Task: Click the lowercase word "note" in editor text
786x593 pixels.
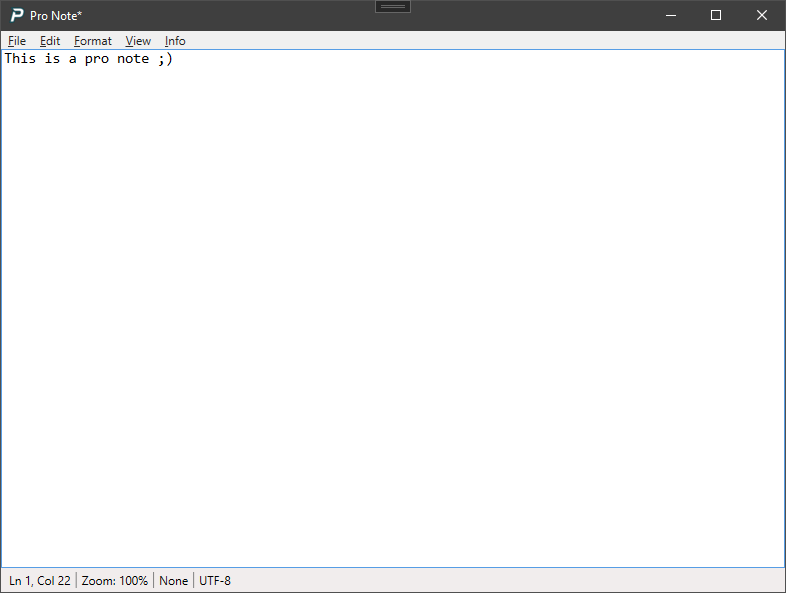Action: [133, 59]
